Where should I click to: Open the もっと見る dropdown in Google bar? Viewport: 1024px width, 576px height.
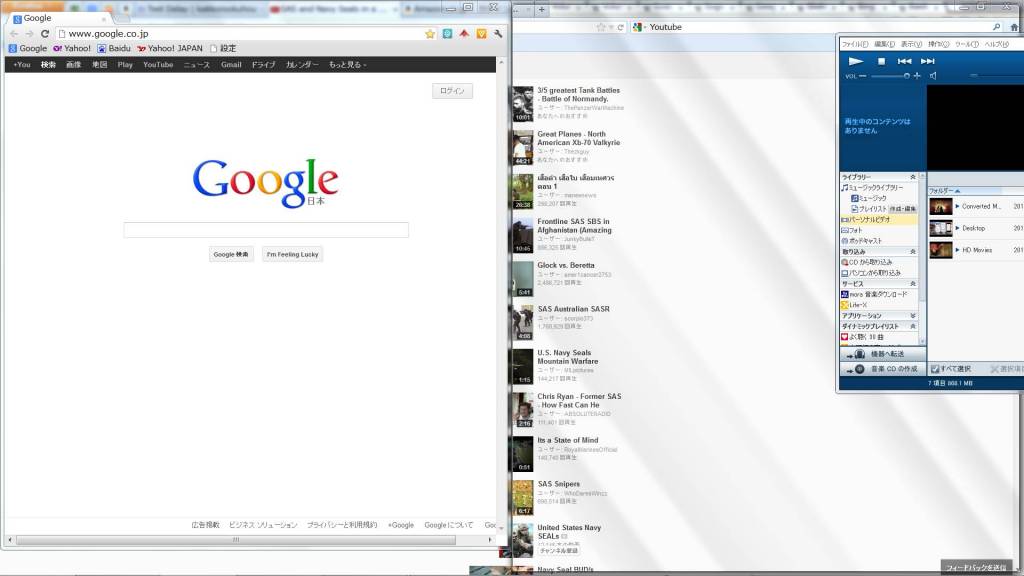tap(347, 65)
